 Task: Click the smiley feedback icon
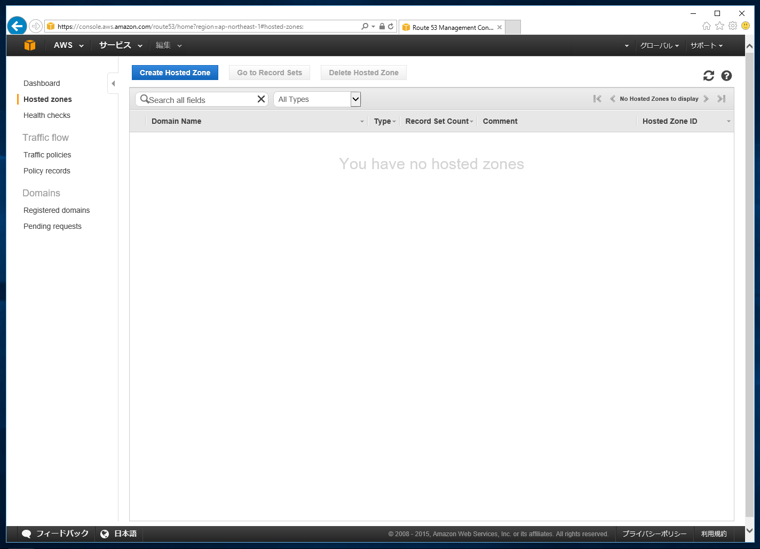746,26
